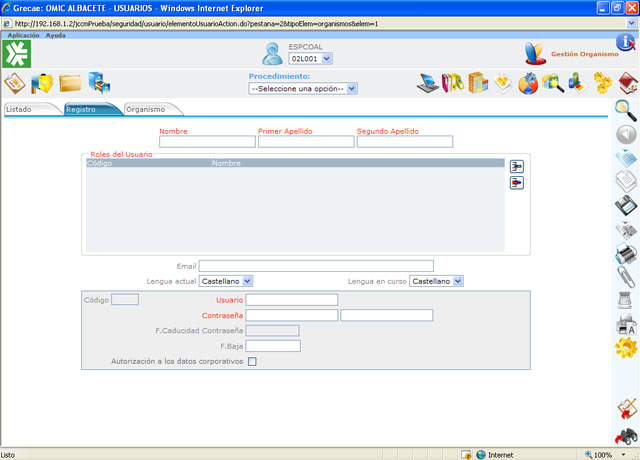Click the box with magnifier search icon
Image resolution: width=640 pixels, height=460 pixels.
click(553, 83)
